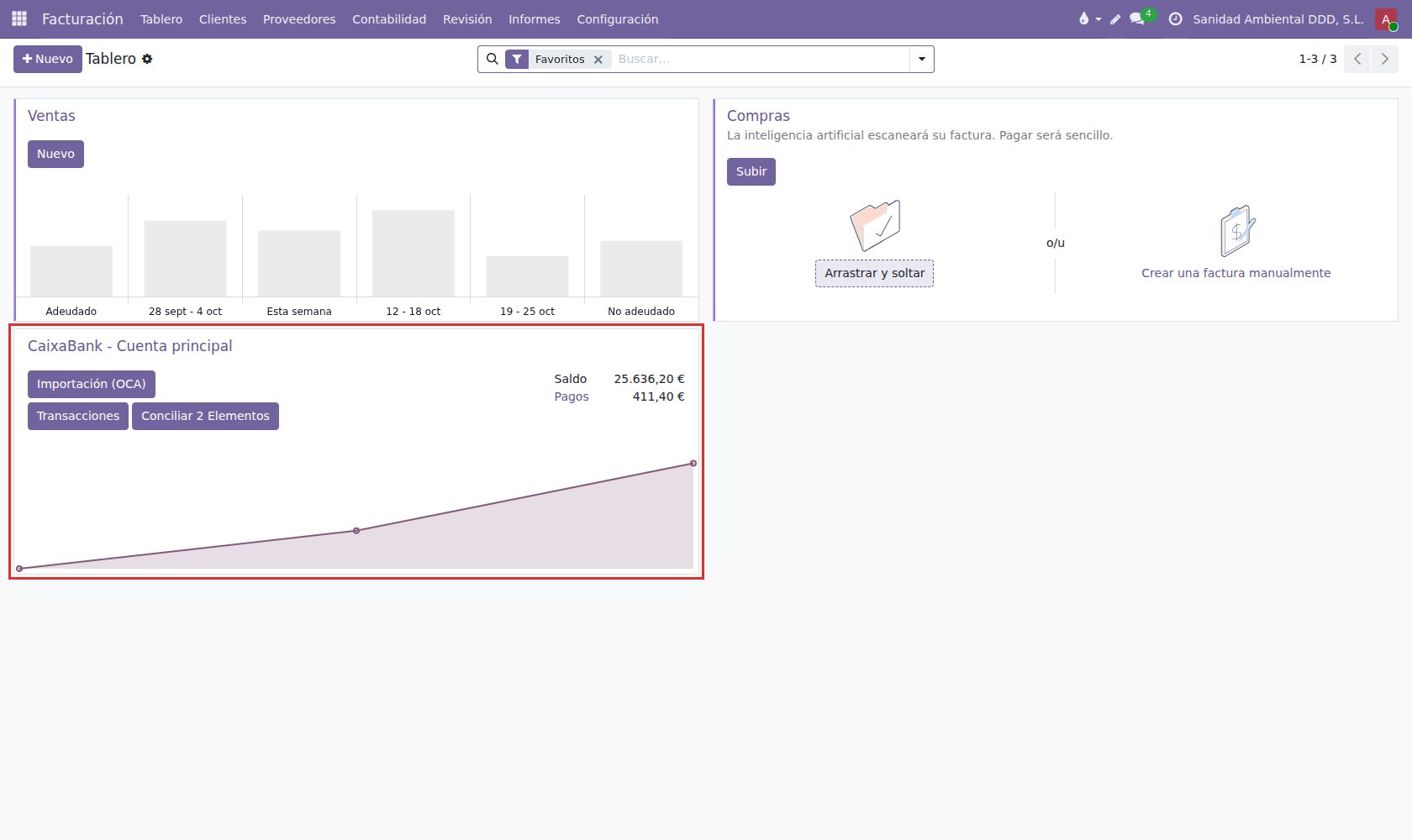Open the user avatar menu
This screenshot has height=840, width=1412.
click(1386, 18)
